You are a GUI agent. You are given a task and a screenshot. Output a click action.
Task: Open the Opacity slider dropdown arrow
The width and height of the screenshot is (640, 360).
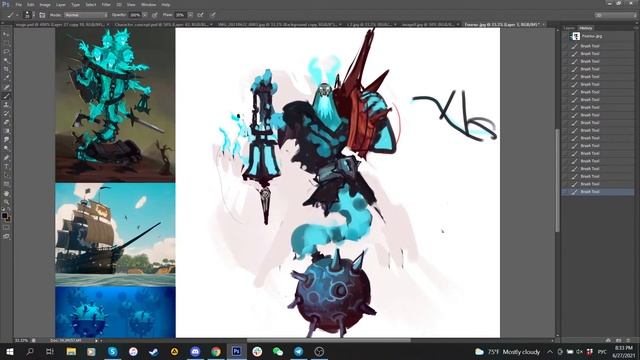[x=145, y=15]
